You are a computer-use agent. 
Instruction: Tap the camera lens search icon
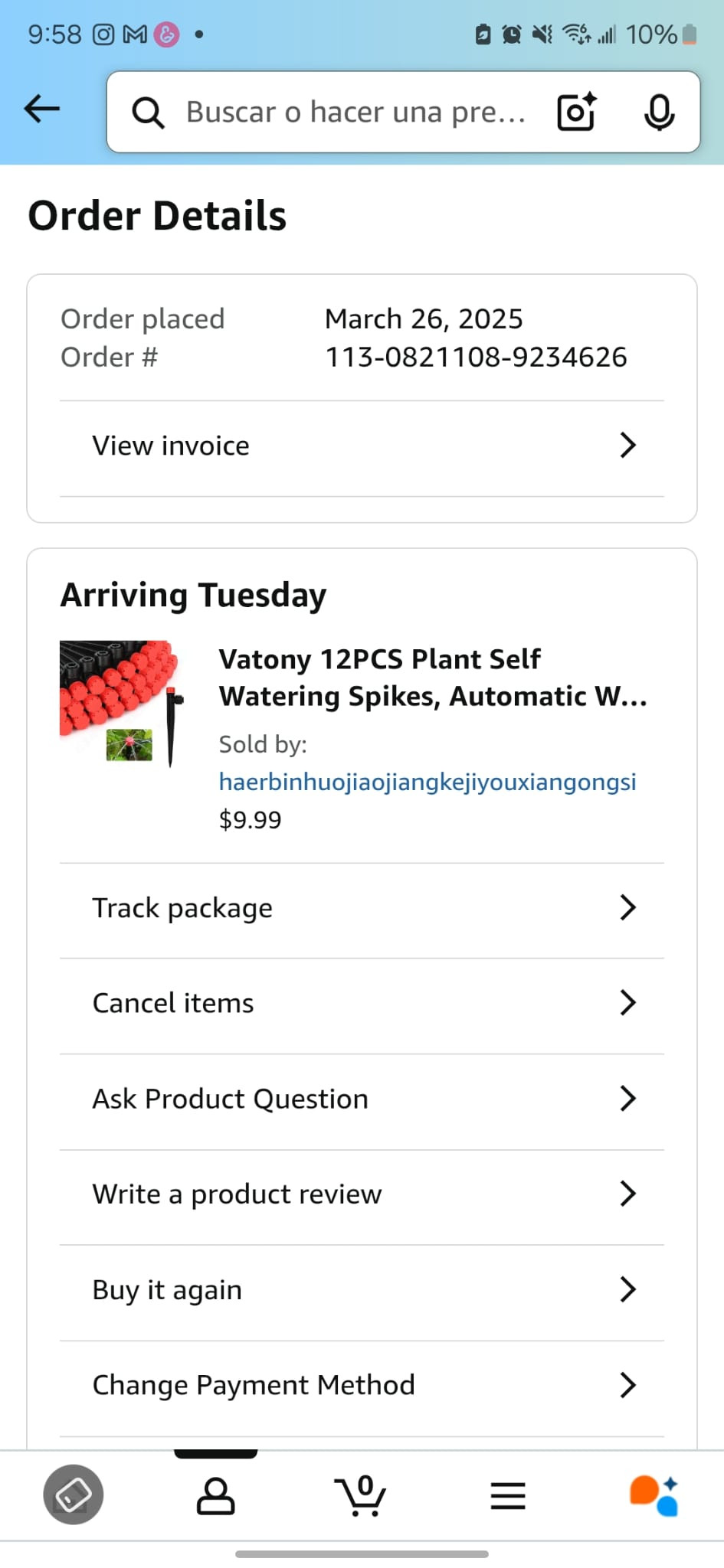[x=576, y=112]
